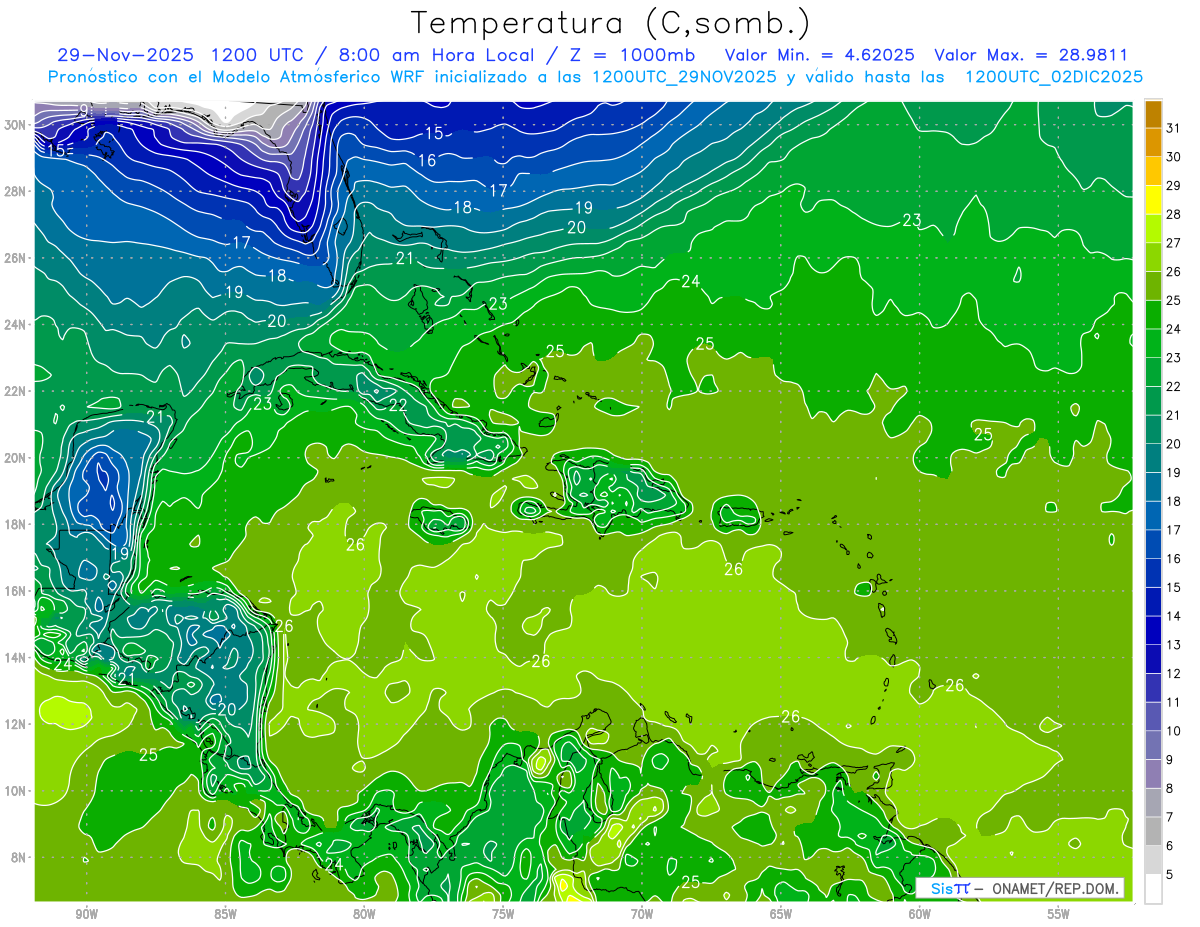Click the "22" contour label near Cuba
The height and width of the screenshot is (927, 1200).
[x=398, y=405]
